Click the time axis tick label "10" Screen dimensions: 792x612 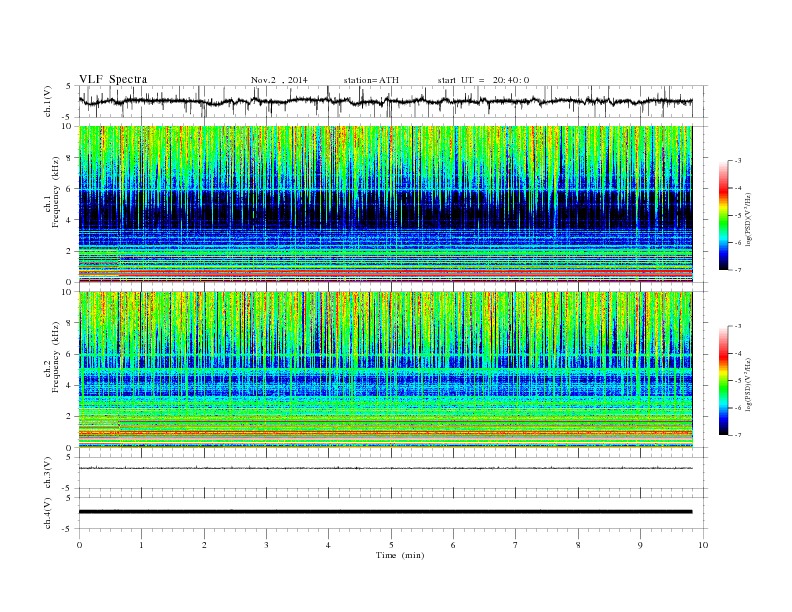(x=703, y=545)
